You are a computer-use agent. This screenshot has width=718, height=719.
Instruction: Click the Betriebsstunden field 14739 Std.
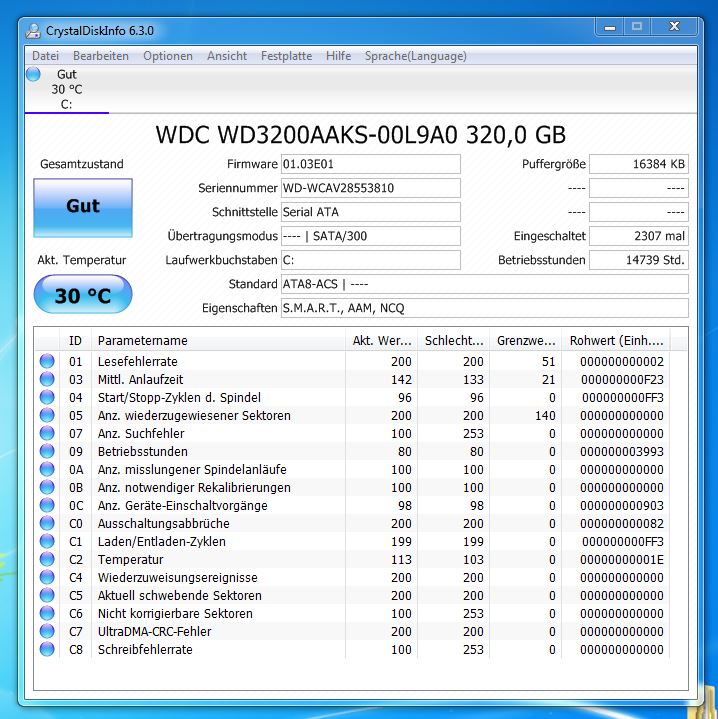click(x=639, y=260)
